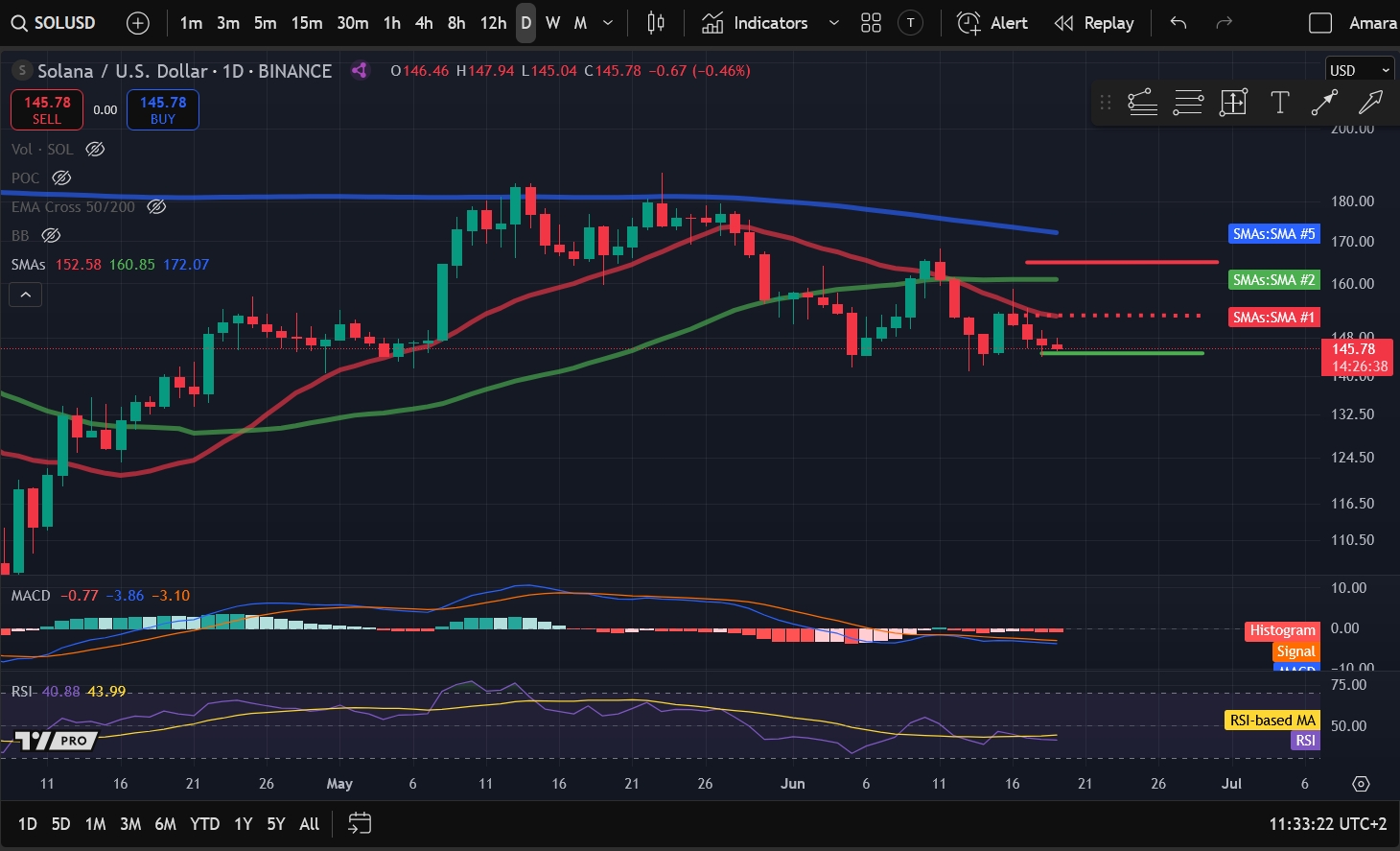The width and height of the screenshot is (1400, 851).
Task: Set range to 5Y
Action: coord(275,823)
